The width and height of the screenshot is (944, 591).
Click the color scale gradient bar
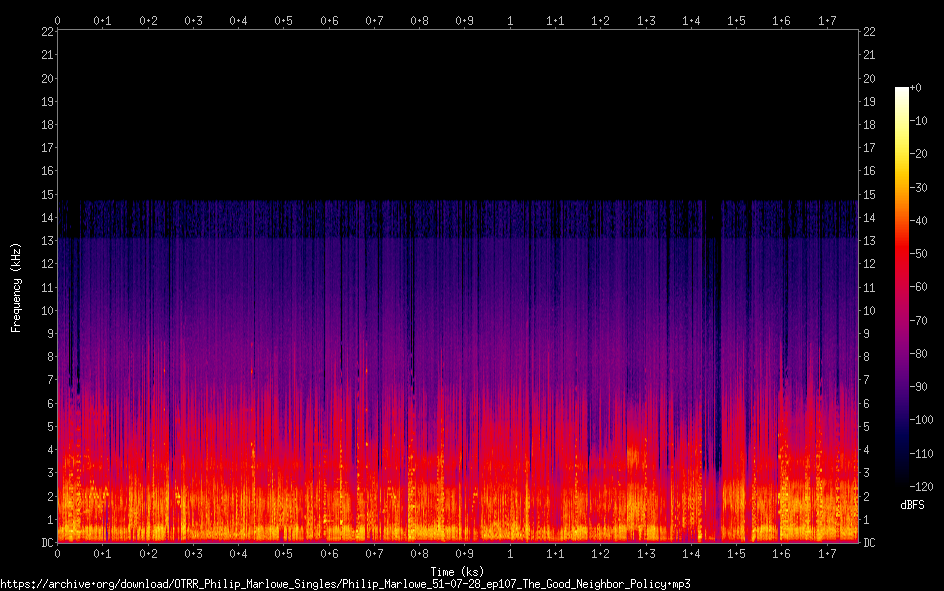pos(902,289)
